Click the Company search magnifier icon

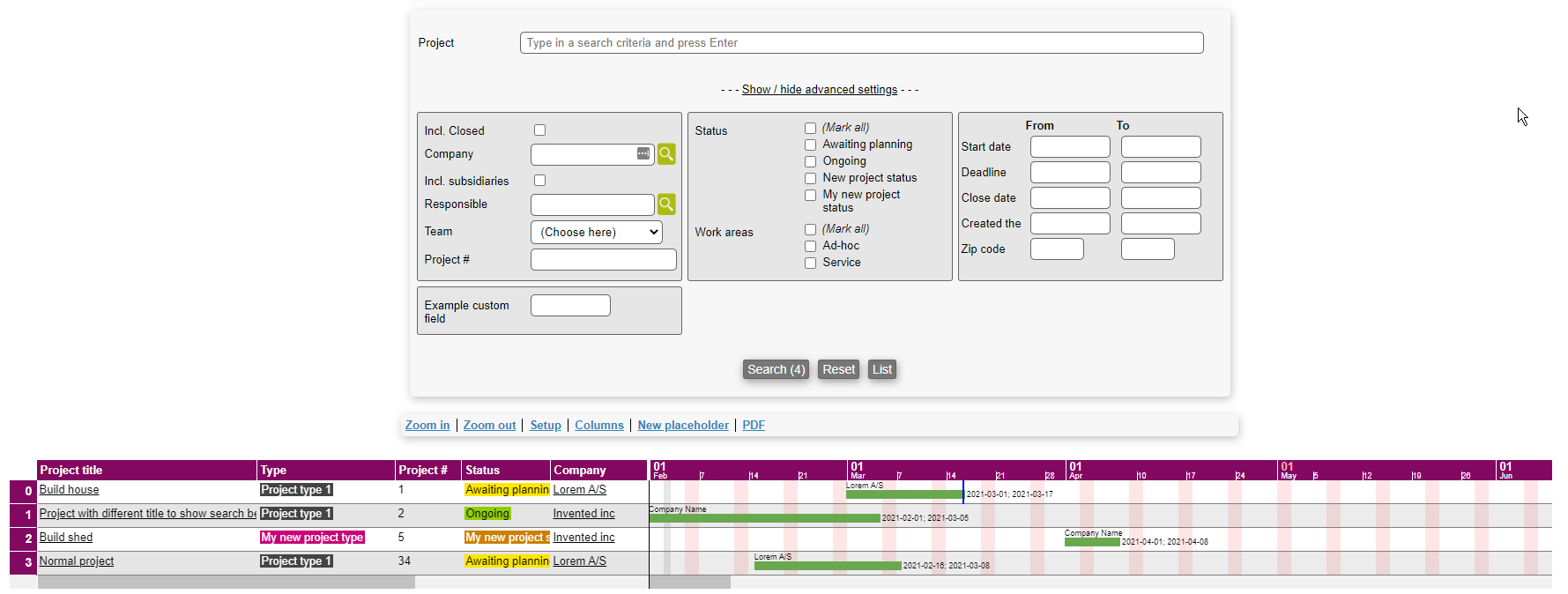pyautogui.click(x=666, y=154)
